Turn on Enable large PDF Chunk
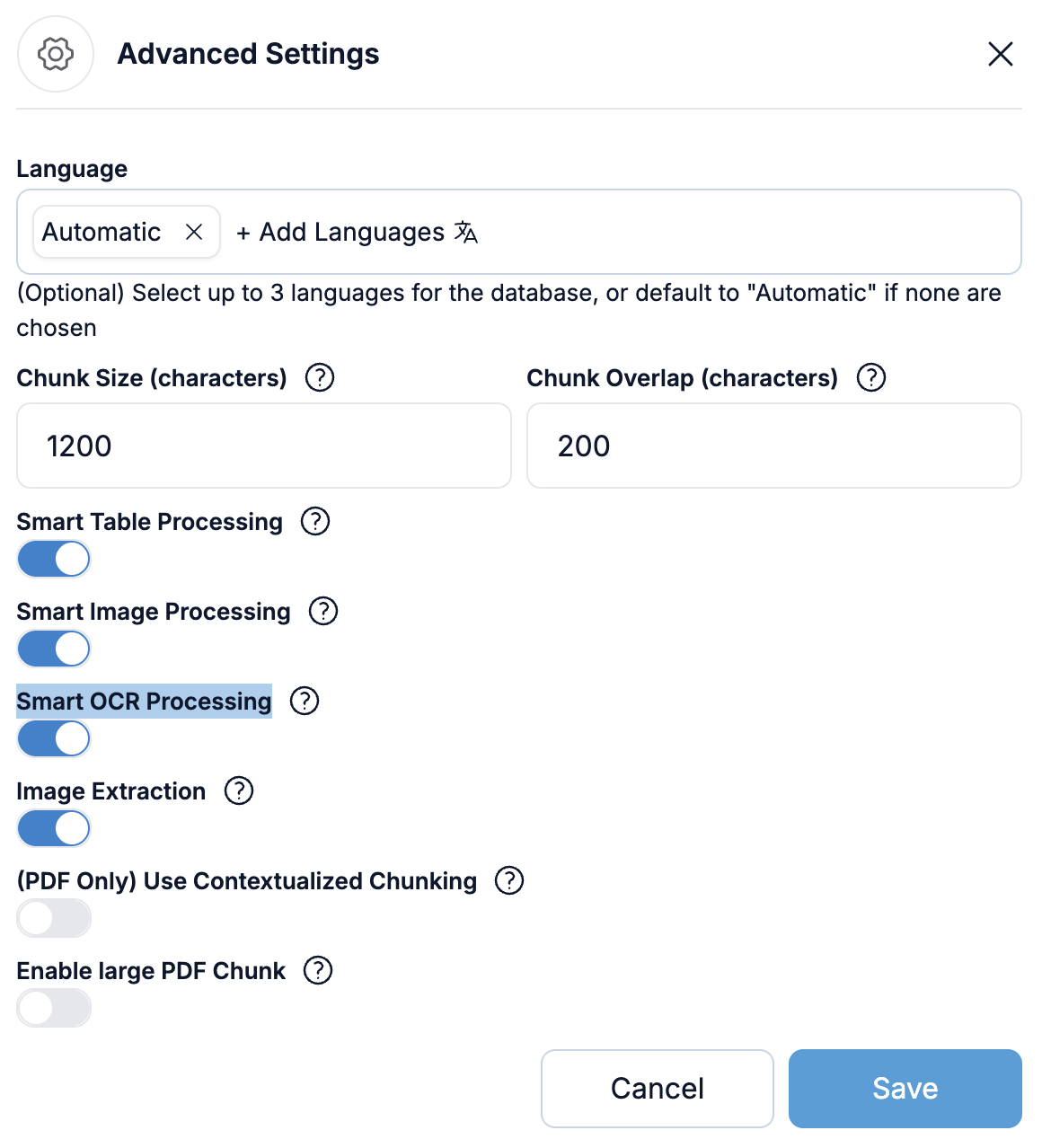This screenshot has width=1042, height=1148. (54, 1008)
